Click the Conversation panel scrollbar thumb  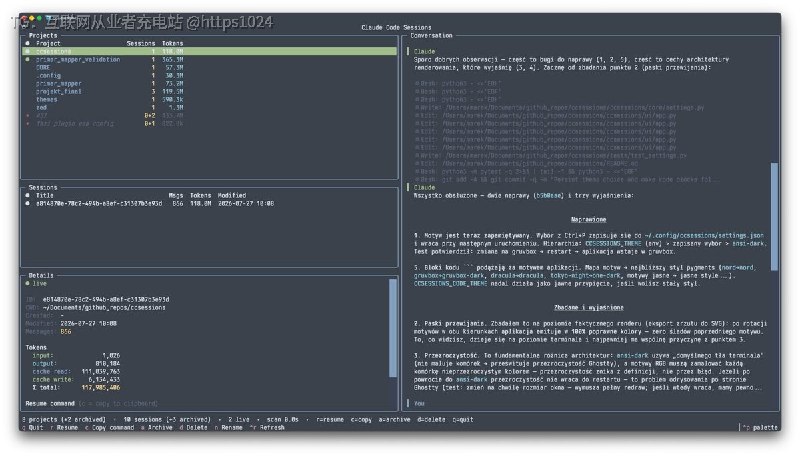tap(774, 217)
